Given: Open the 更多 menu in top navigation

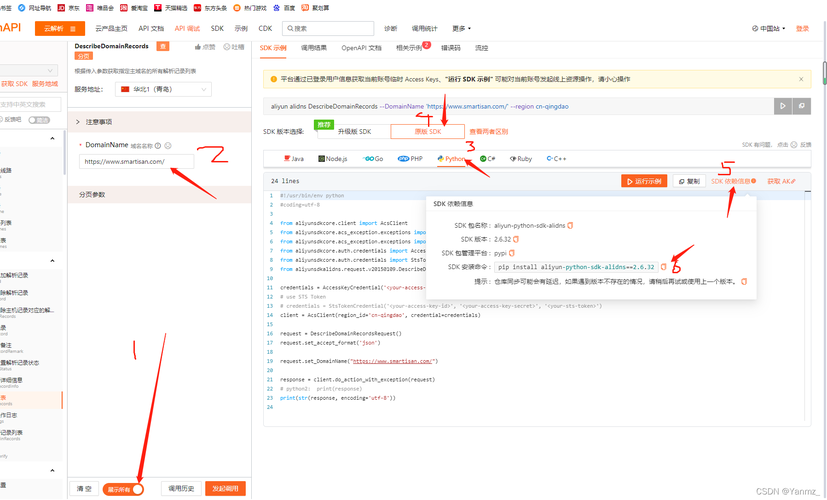Looking at the screenshot, I should pos(461,28).
